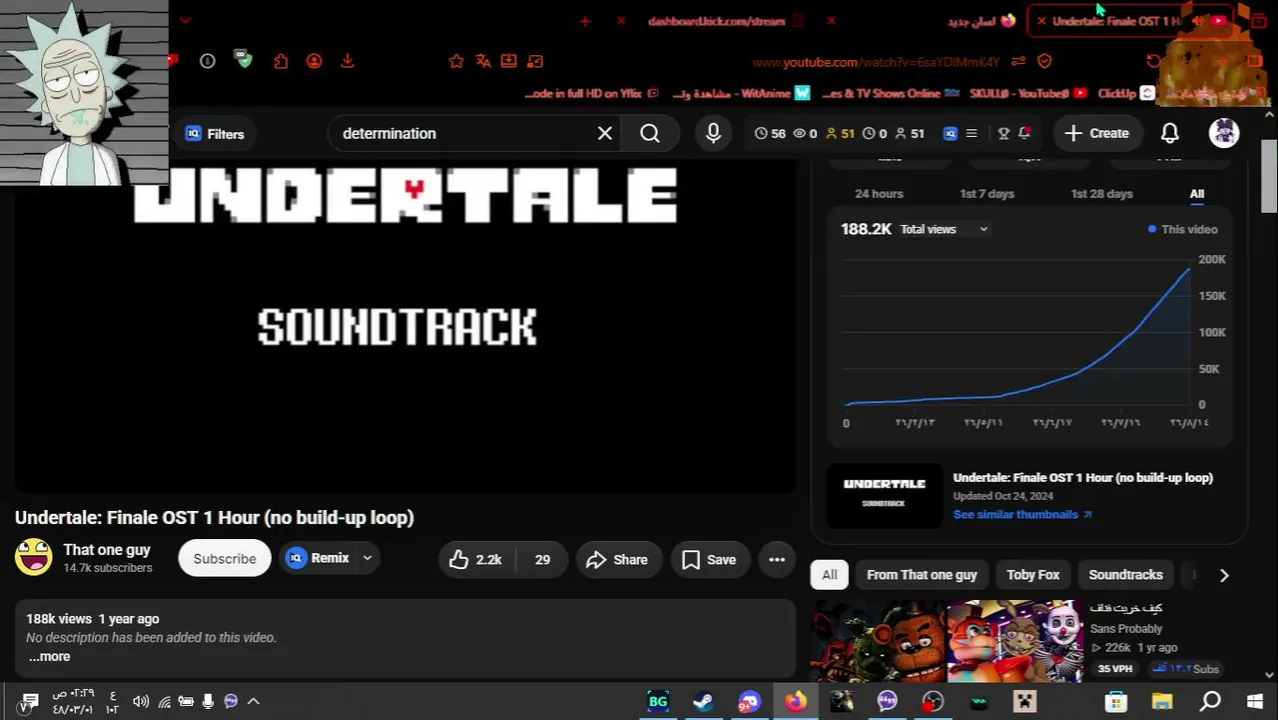Screen dimensions: 1278x720
Task: Expand description with ...more
Action: click(x=49, y=657)
